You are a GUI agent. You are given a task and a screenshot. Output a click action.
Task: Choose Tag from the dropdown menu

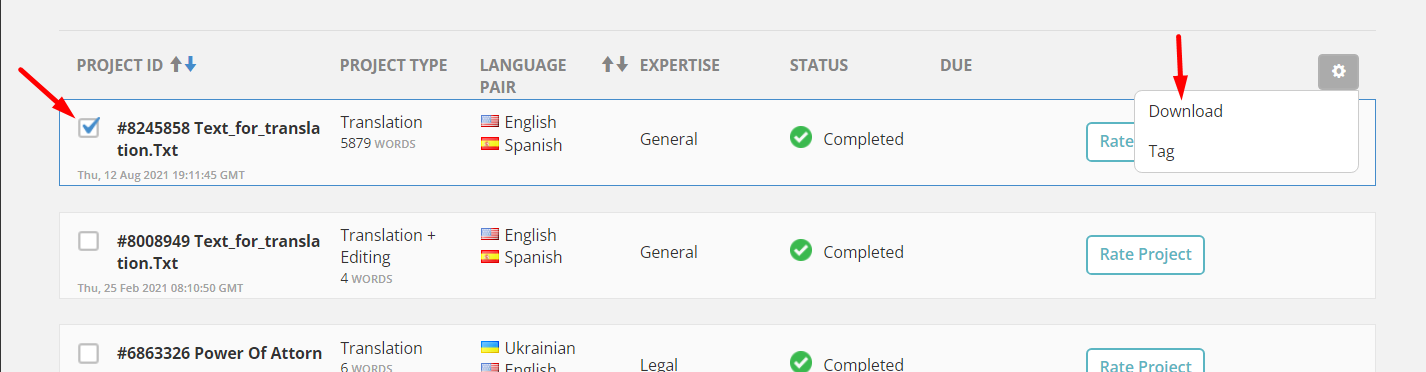tap(1246, 151)
